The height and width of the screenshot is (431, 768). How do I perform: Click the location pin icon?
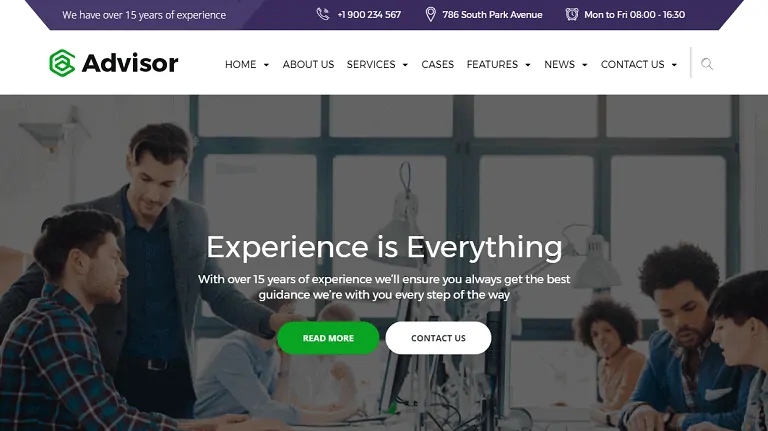pos(431,14)
